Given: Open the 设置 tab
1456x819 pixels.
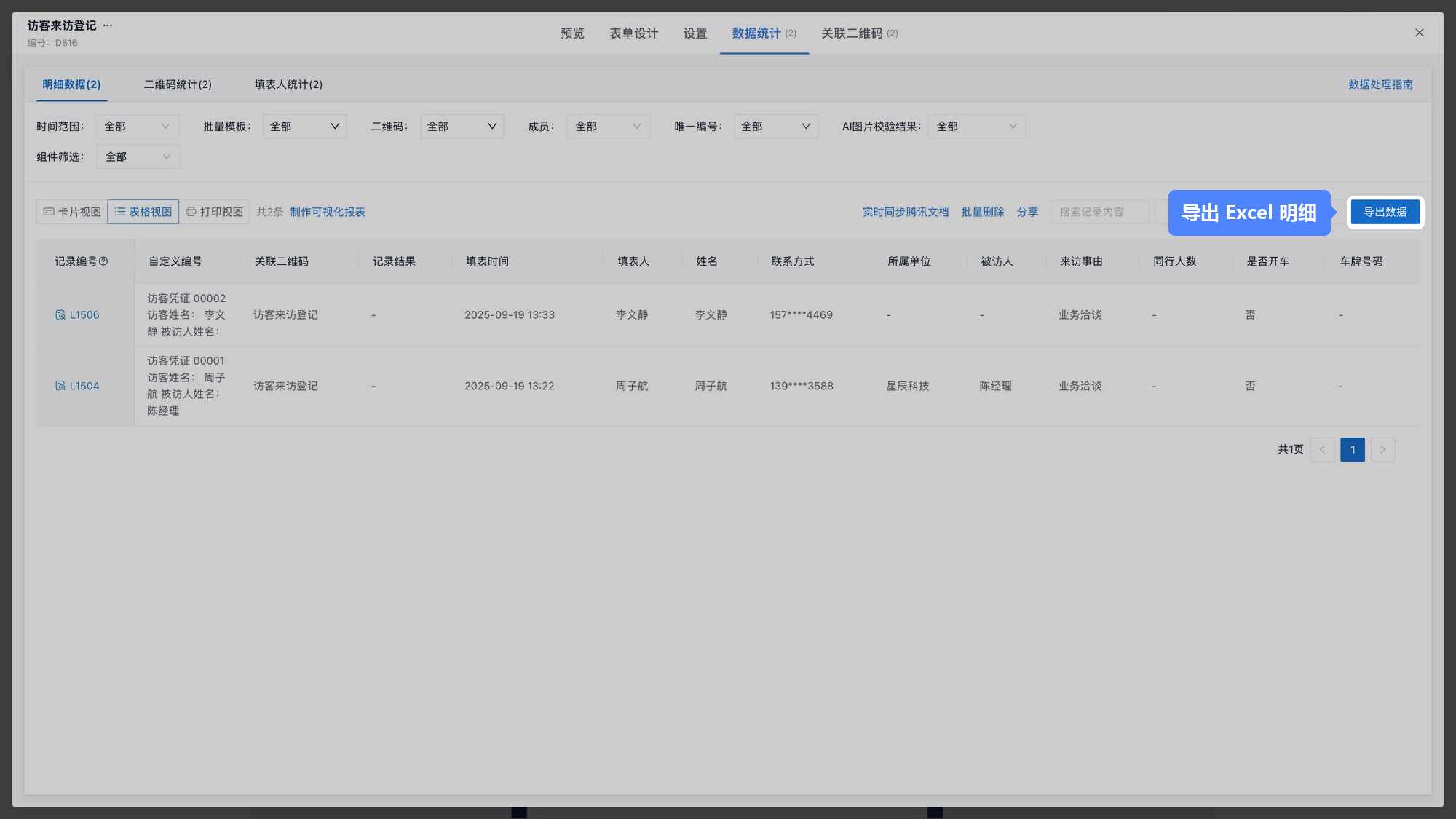Looking at the screenshot, I should pyautogui.click(x=695, y=33).
